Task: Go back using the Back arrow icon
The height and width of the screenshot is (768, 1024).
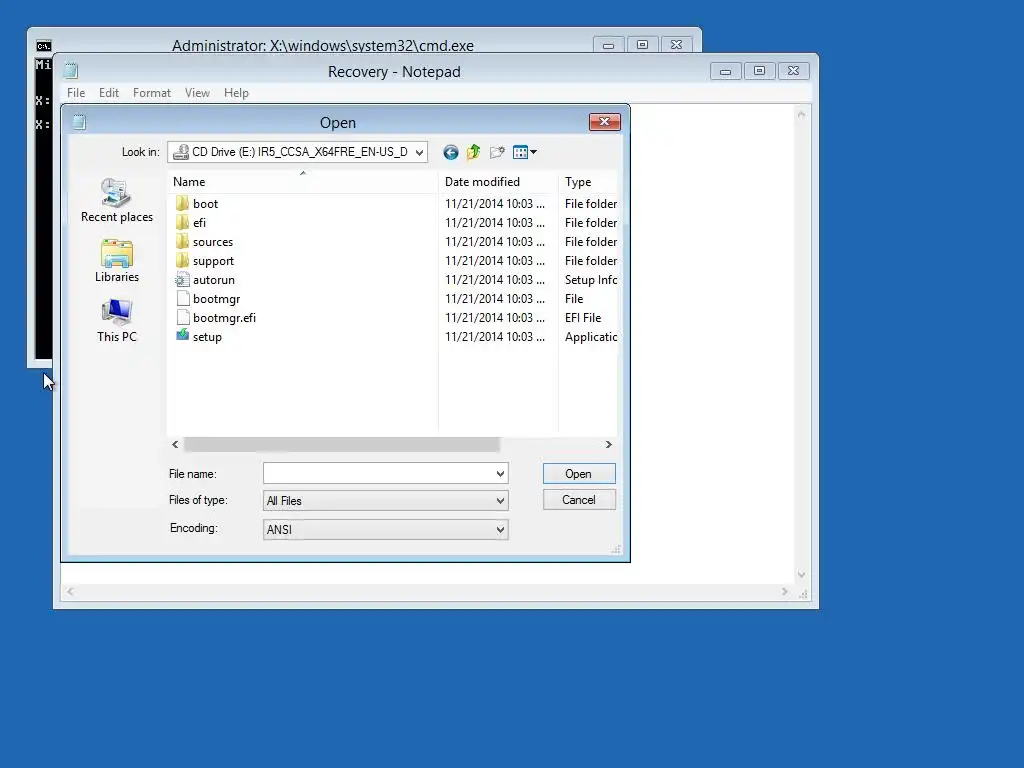Action: [x=450, y=152]
